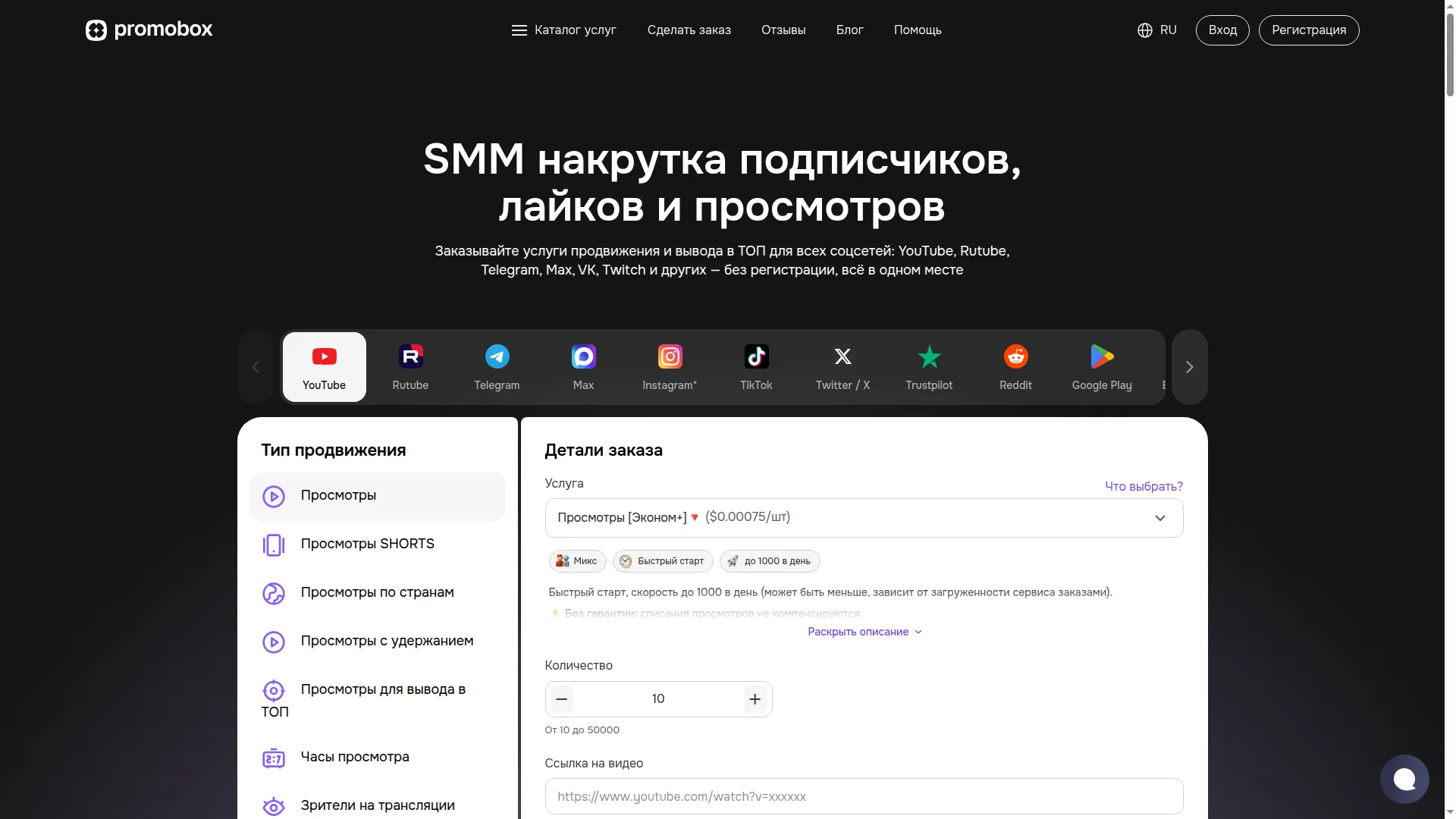Switch language via the RU globe
The height and width of the screenshot is (819, 1456).
tap(1157, 30)
